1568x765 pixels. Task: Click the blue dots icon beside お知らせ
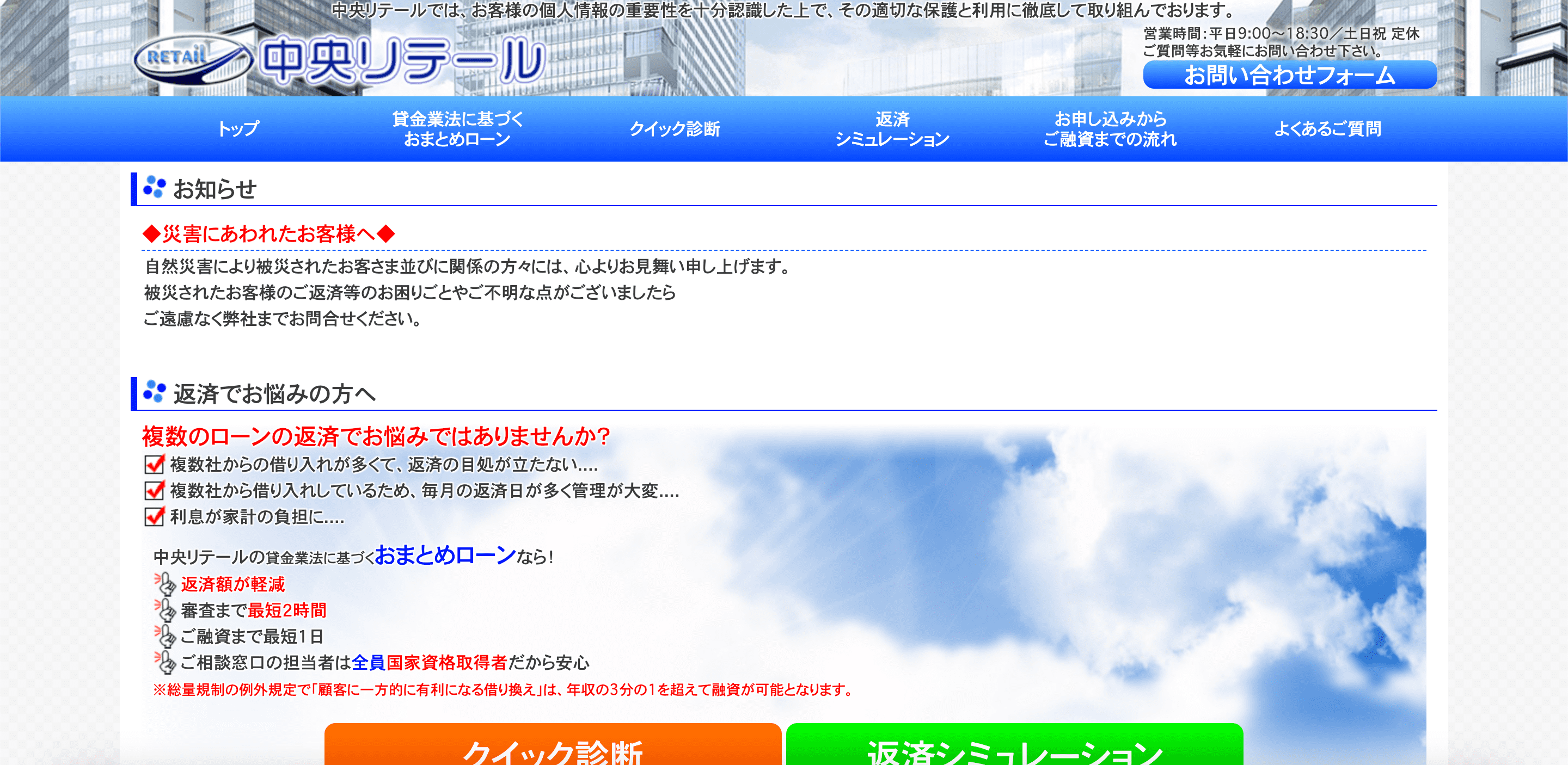tap(155, 188)
